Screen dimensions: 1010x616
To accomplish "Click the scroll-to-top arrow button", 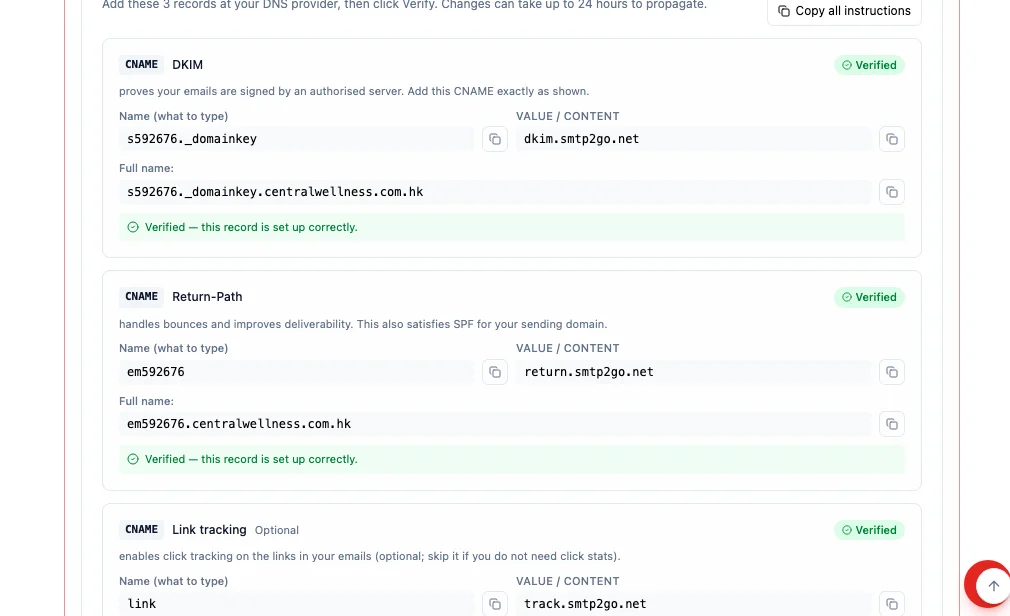I will coord(993,586).
